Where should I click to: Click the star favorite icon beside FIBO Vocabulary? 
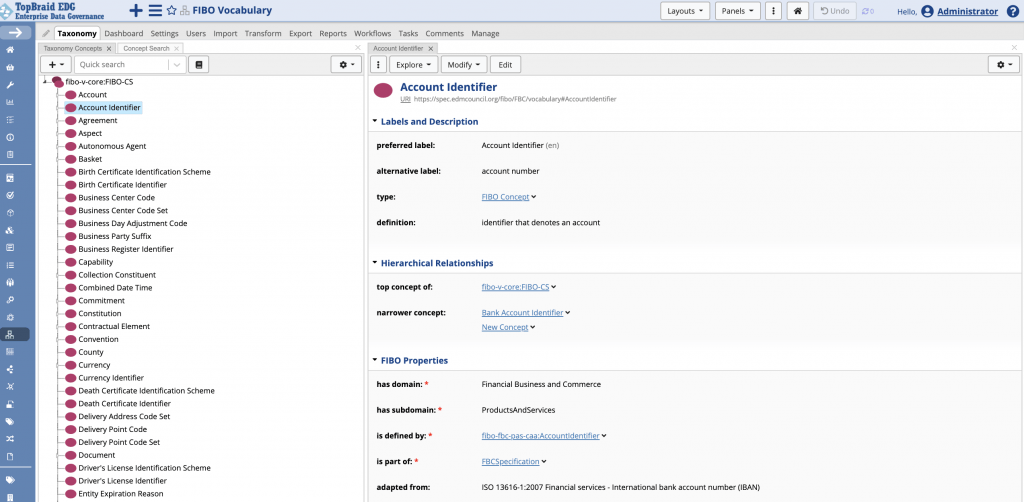point(172,10)
